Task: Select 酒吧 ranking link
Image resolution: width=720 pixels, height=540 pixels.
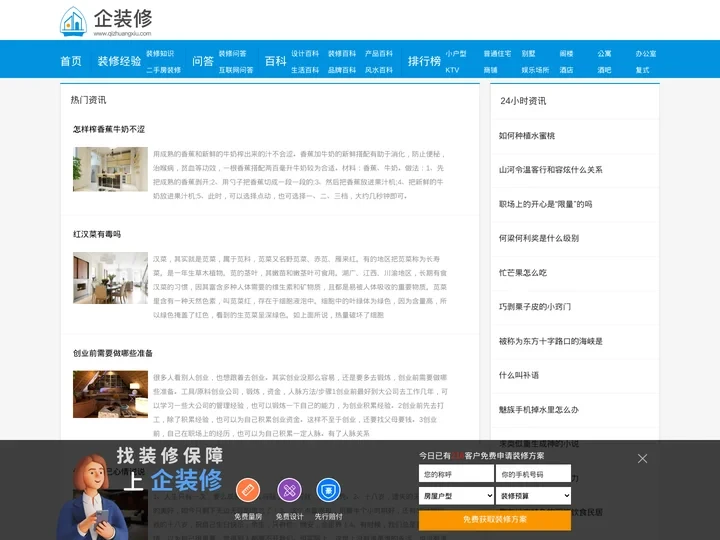Action: click(604, 70)
